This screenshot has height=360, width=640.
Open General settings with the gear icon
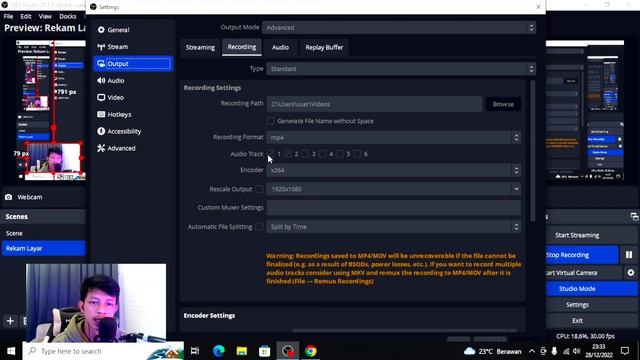pyautogui.click(x=101, y=30)
